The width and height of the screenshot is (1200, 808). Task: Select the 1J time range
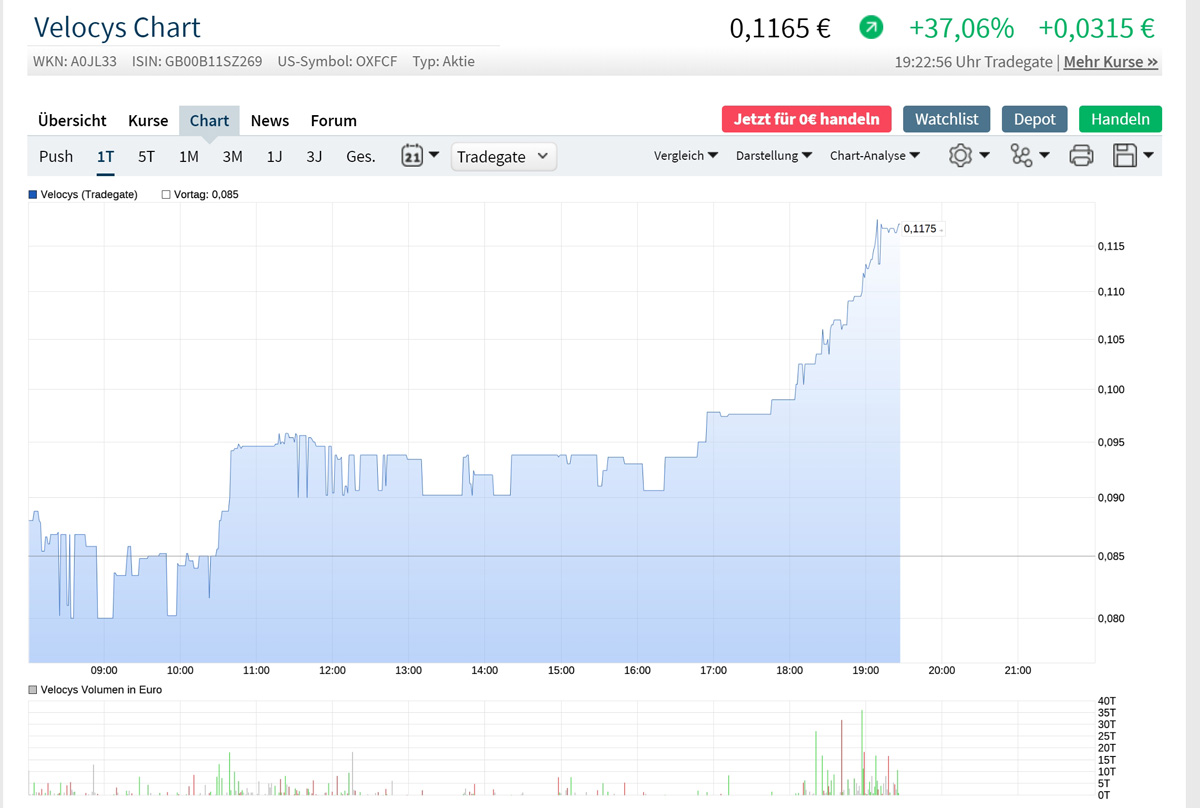[x=274, y=156]
